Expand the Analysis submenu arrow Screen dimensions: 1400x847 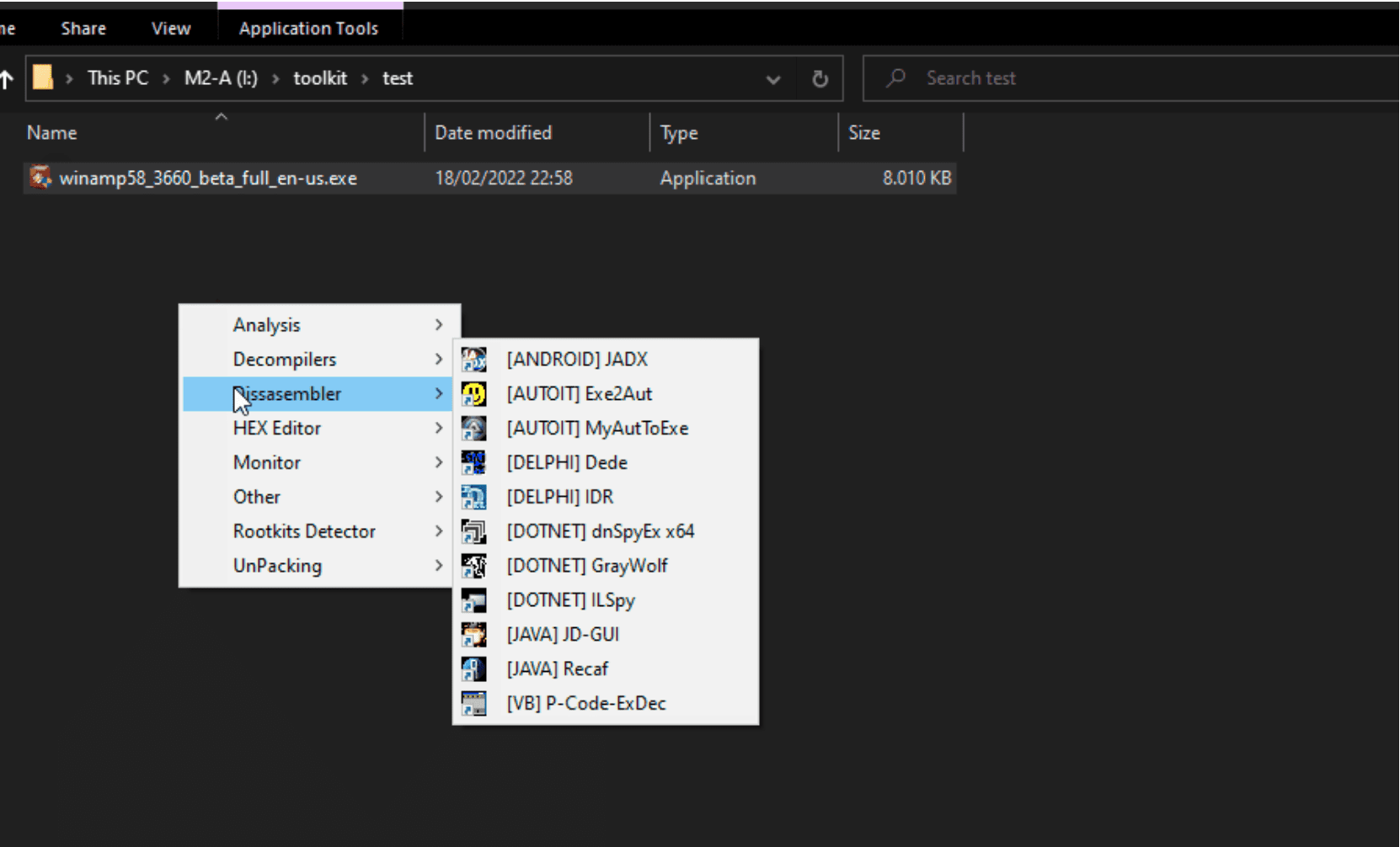439,325
